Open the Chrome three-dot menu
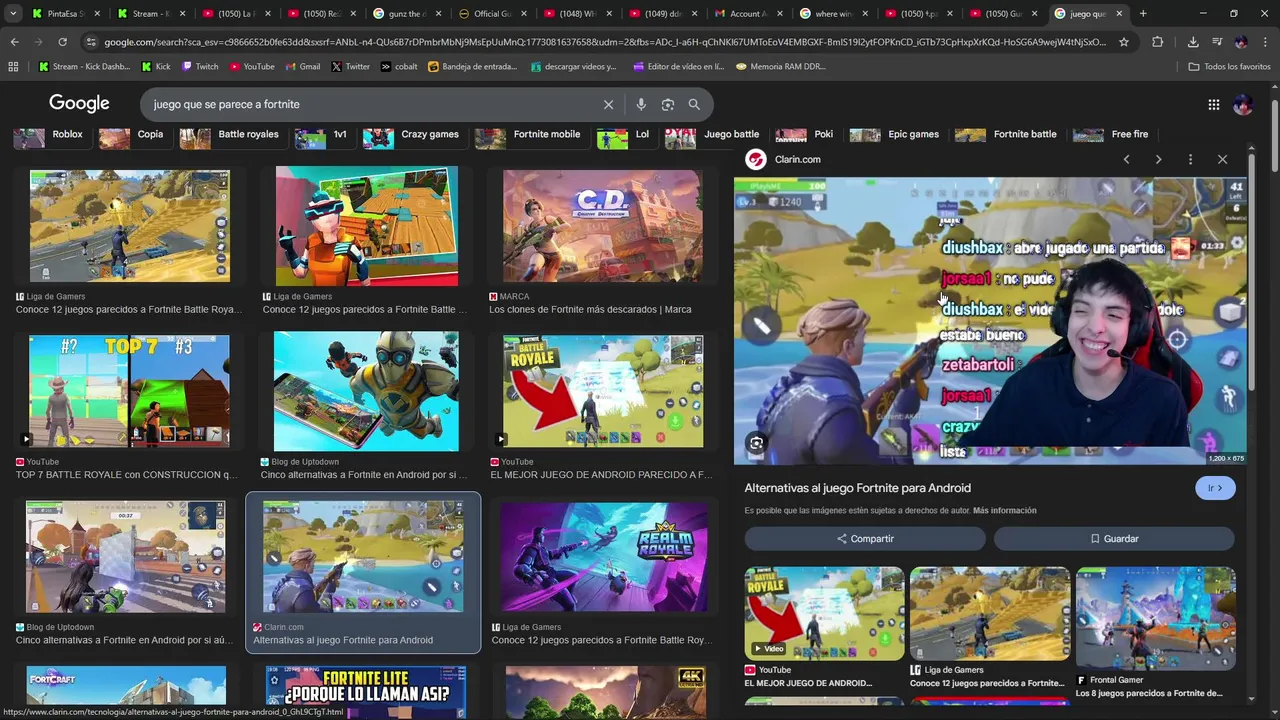 click(1264, 42)
